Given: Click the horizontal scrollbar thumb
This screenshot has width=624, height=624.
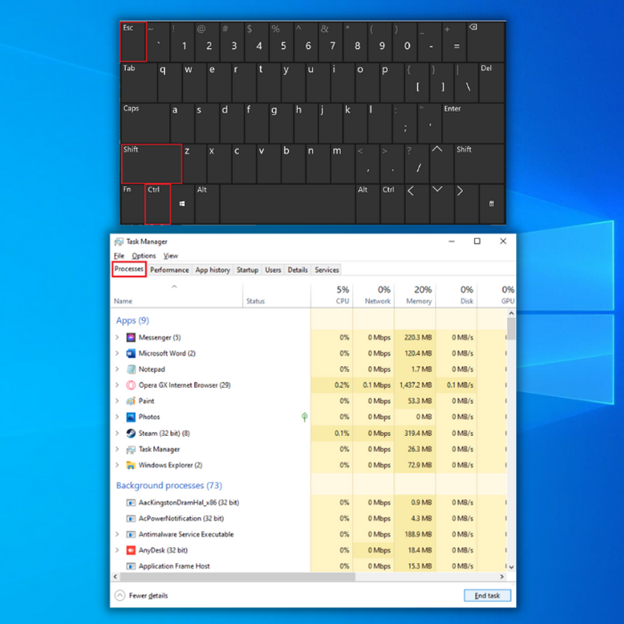Looking at the screenshot, I should [238, 576].
